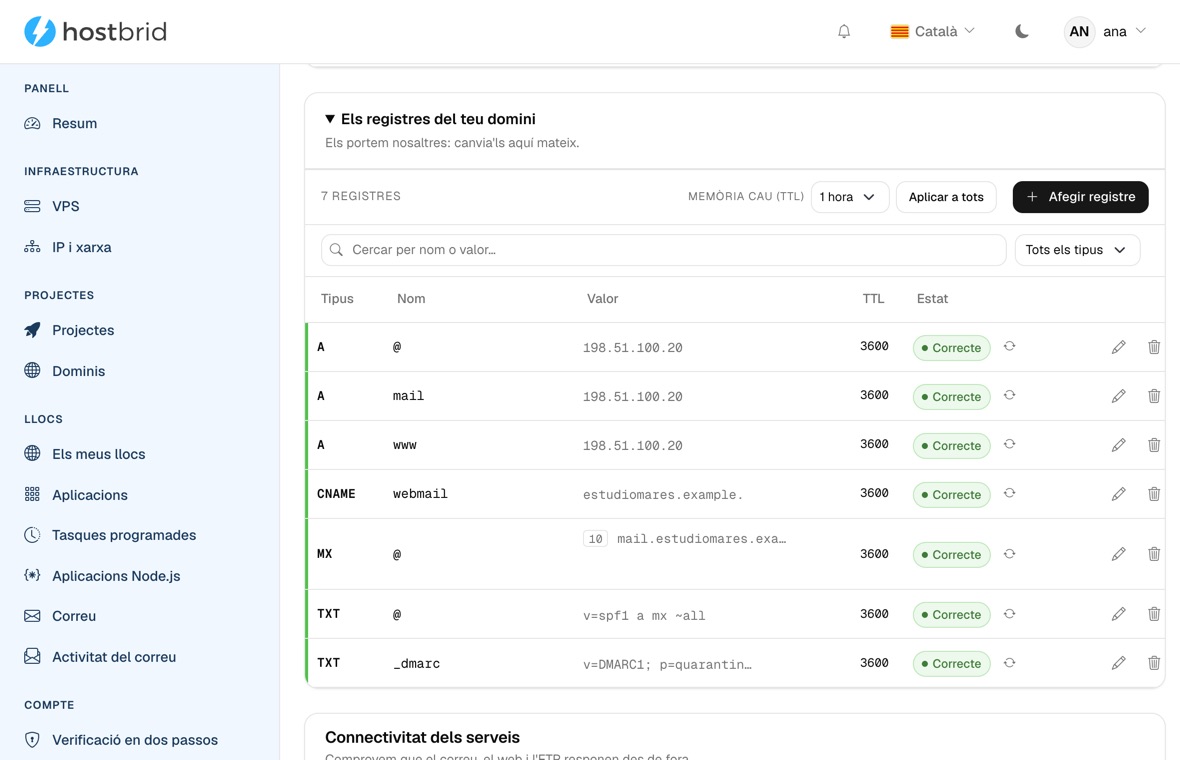Click the 7 REGISTRES count label
Viewport: 1180px width, 760px height.
click(360, 196)
